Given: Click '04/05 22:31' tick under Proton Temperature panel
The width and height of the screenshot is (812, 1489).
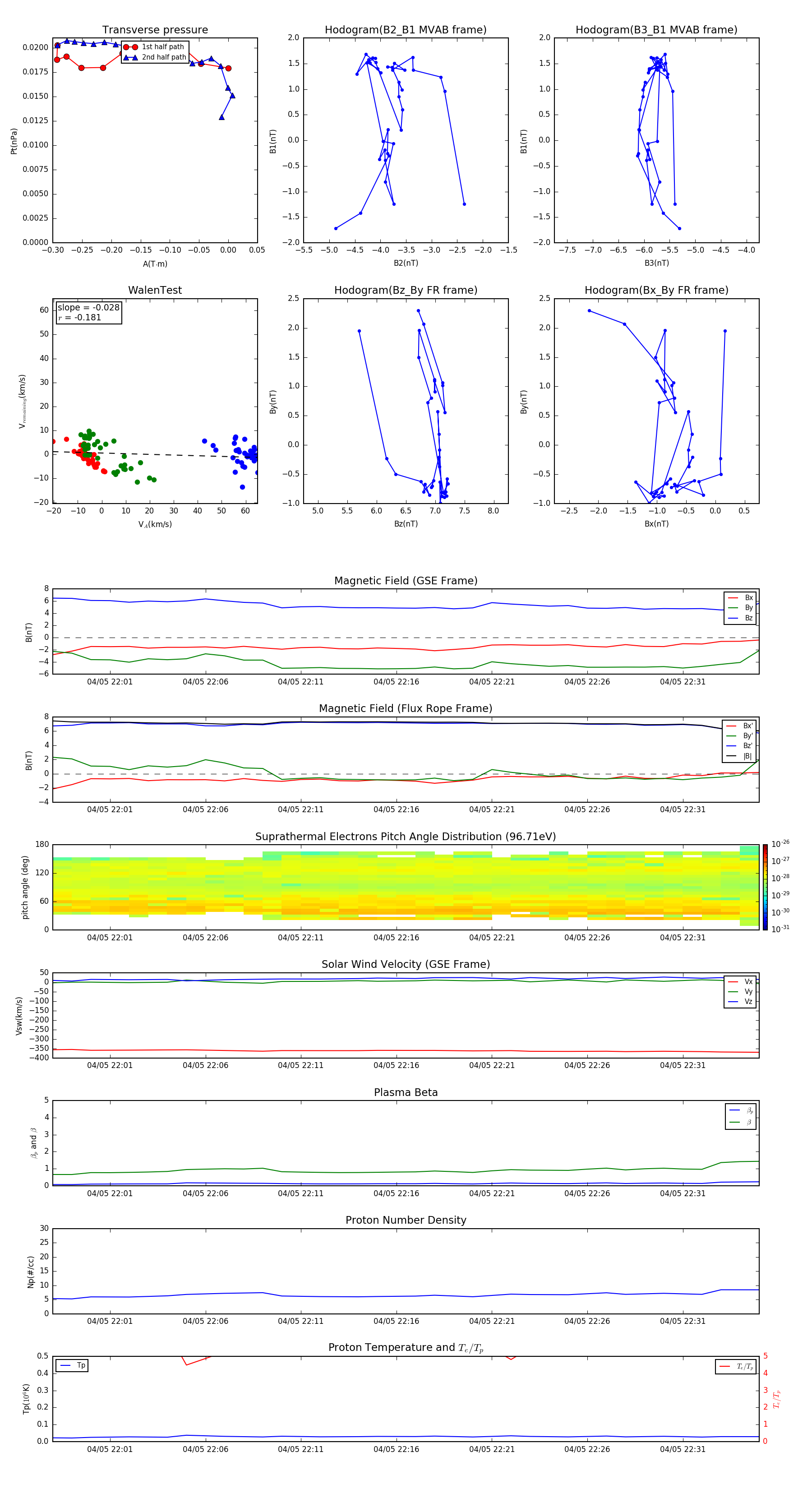Looking at the screenshot, I should tap(683, 1449).
